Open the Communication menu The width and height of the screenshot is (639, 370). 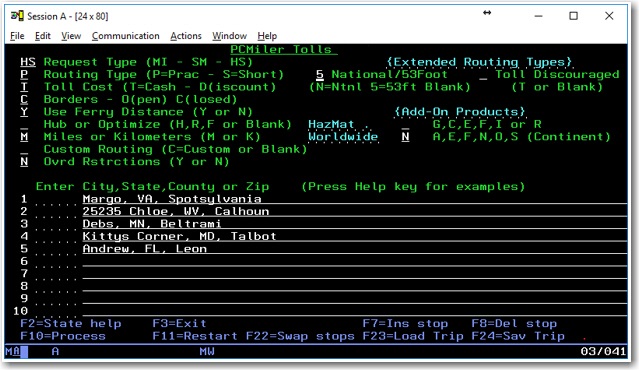[x=126, y=36]
